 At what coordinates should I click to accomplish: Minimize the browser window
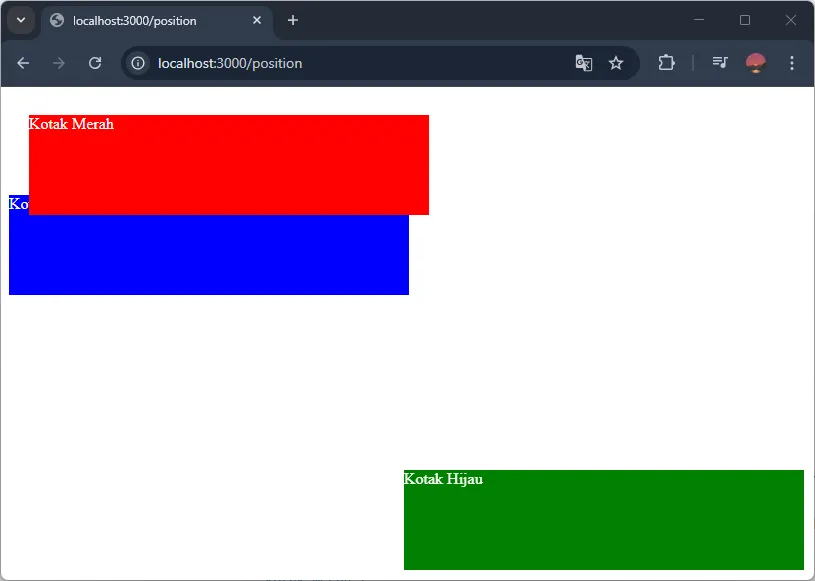(699, 20)
